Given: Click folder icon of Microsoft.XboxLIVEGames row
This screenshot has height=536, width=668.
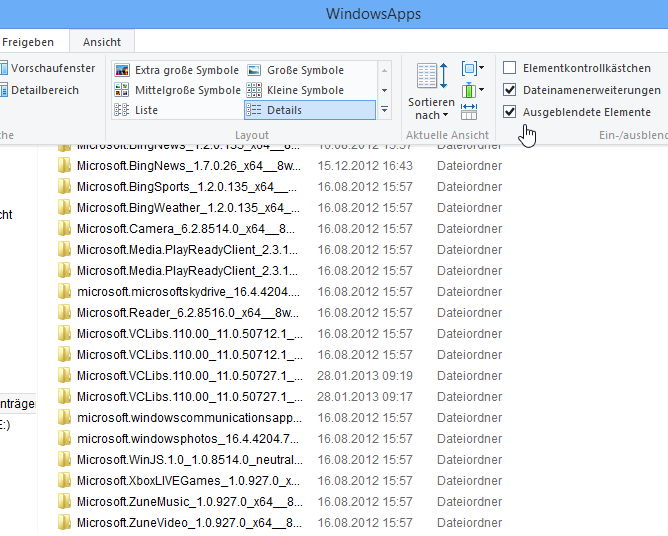Looking at the screenshot, I should (x=64, y=481).
